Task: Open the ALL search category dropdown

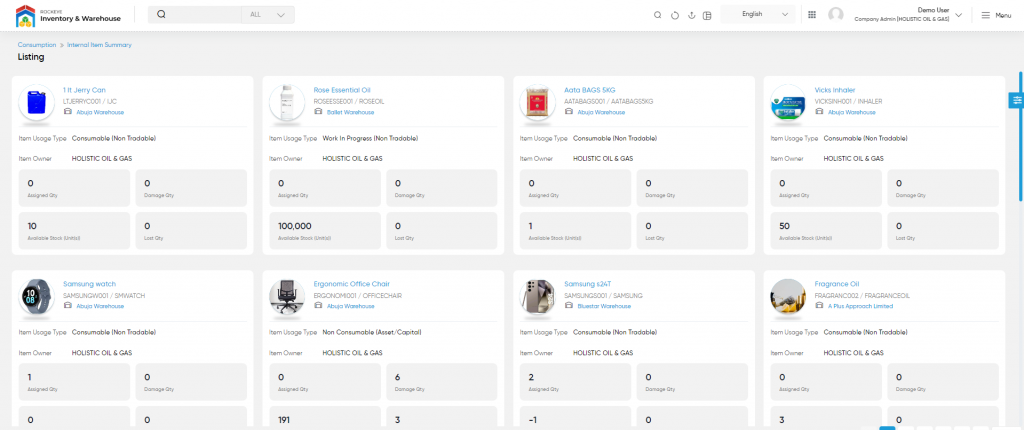Action: click(268, 15)
